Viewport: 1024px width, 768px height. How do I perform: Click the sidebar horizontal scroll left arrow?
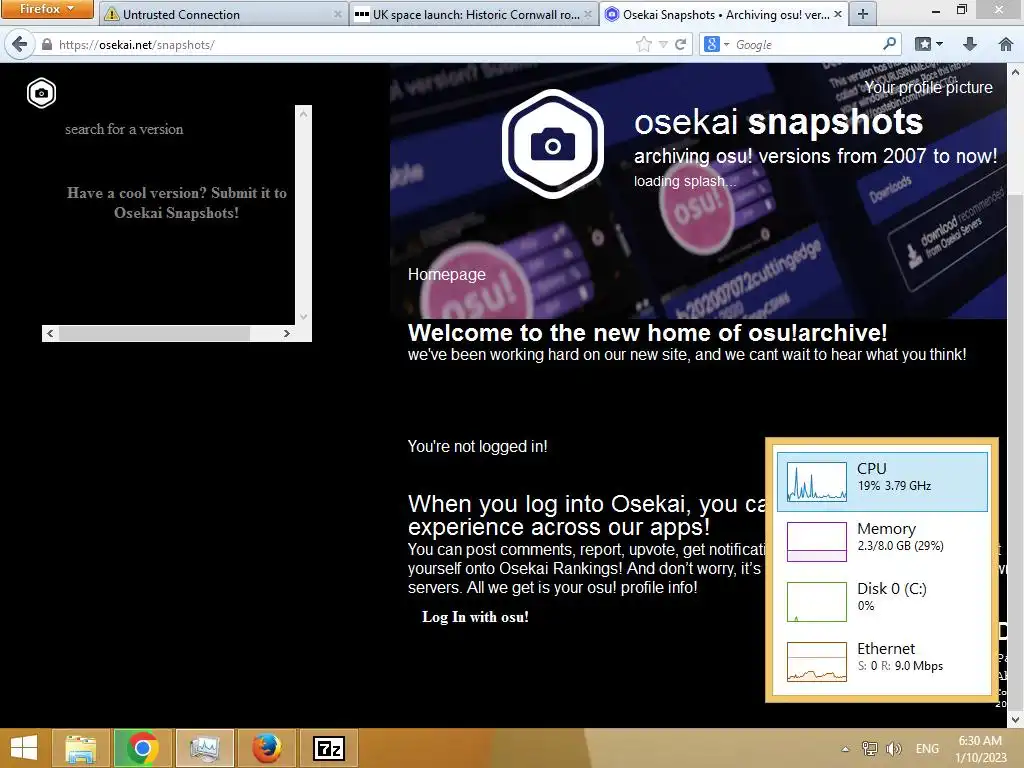click(x=50, y=333)
